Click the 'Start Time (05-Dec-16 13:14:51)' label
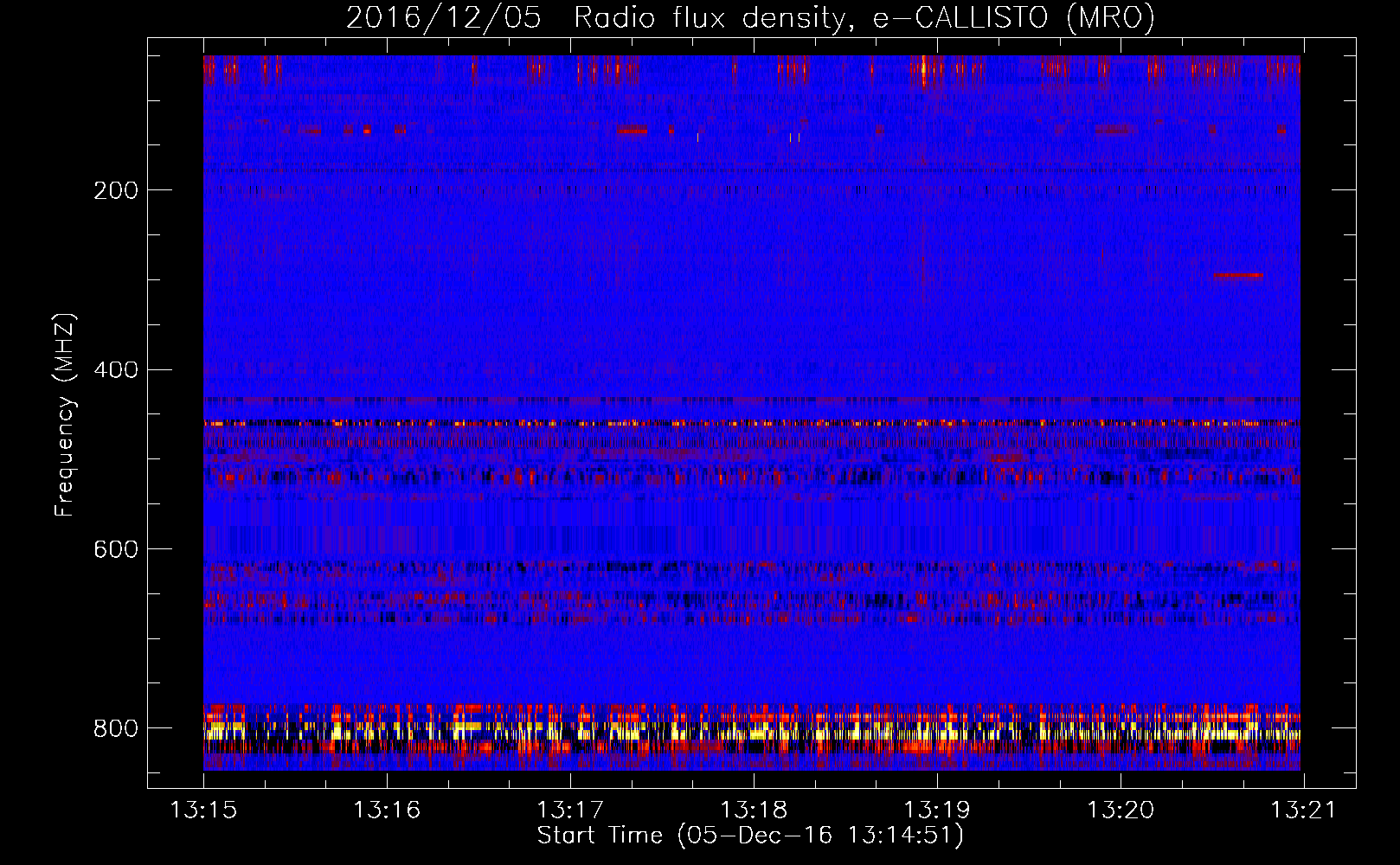The height and width of the screenshot is (865, 1400). pyautogui.click(x=750, y=836)
